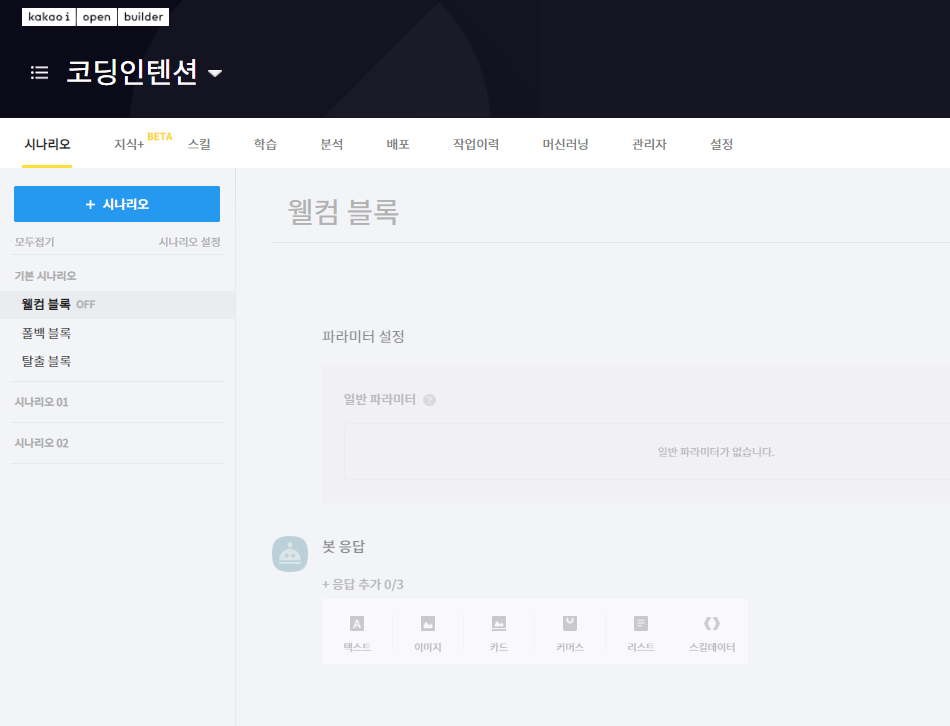Add a 스킬데이터 response type
The height and width of the screenshot is (726, 950).
pos(712,633)
